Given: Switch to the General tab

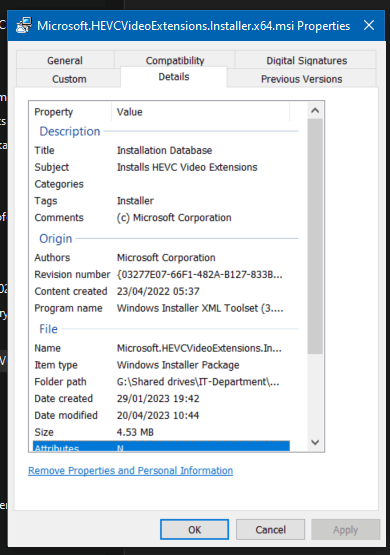Looking at the screenshot, I should pos(65,60).
